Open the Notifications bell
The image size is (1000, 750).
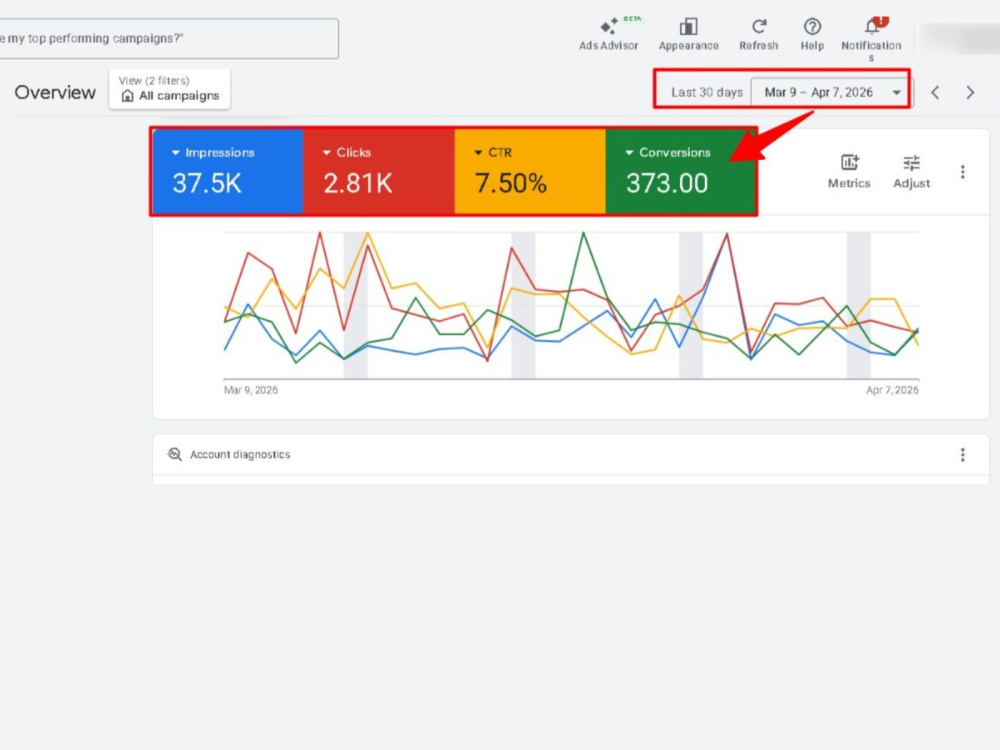871,37
